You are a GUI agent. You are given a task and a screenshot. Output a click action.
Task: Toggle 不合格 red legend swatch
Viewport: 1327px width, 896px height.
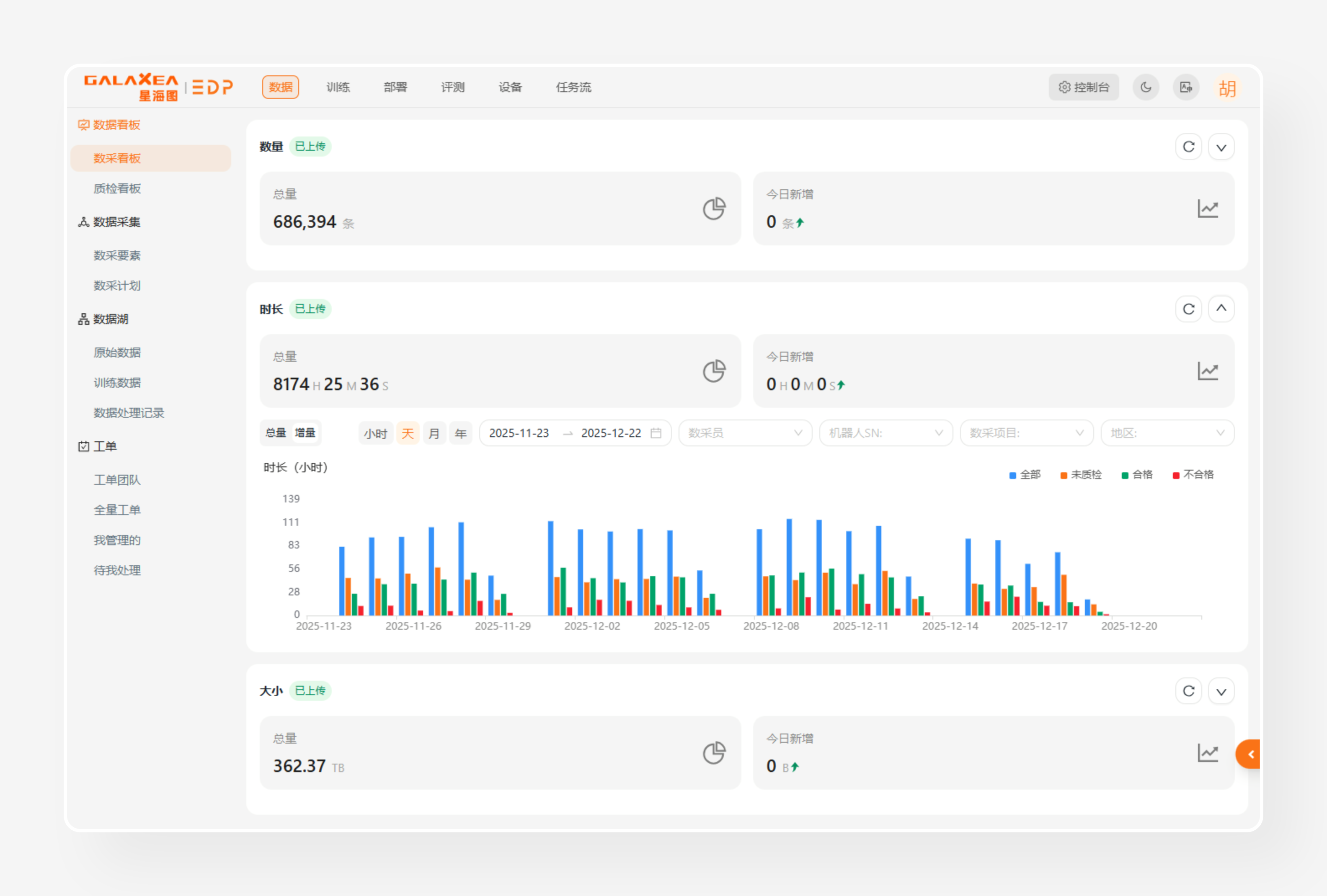pyautogui.click(x=1176, y=475)
